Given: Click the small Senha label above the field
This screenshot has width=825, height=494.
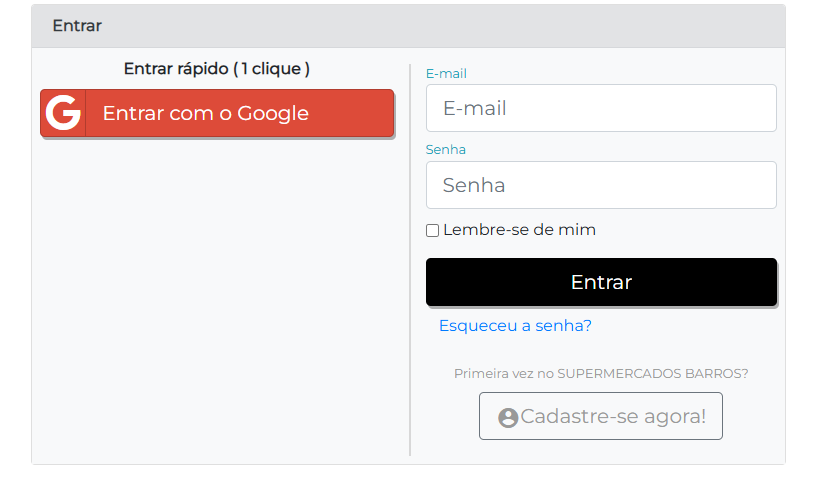Looking at the screenshot, I should 446,150.
